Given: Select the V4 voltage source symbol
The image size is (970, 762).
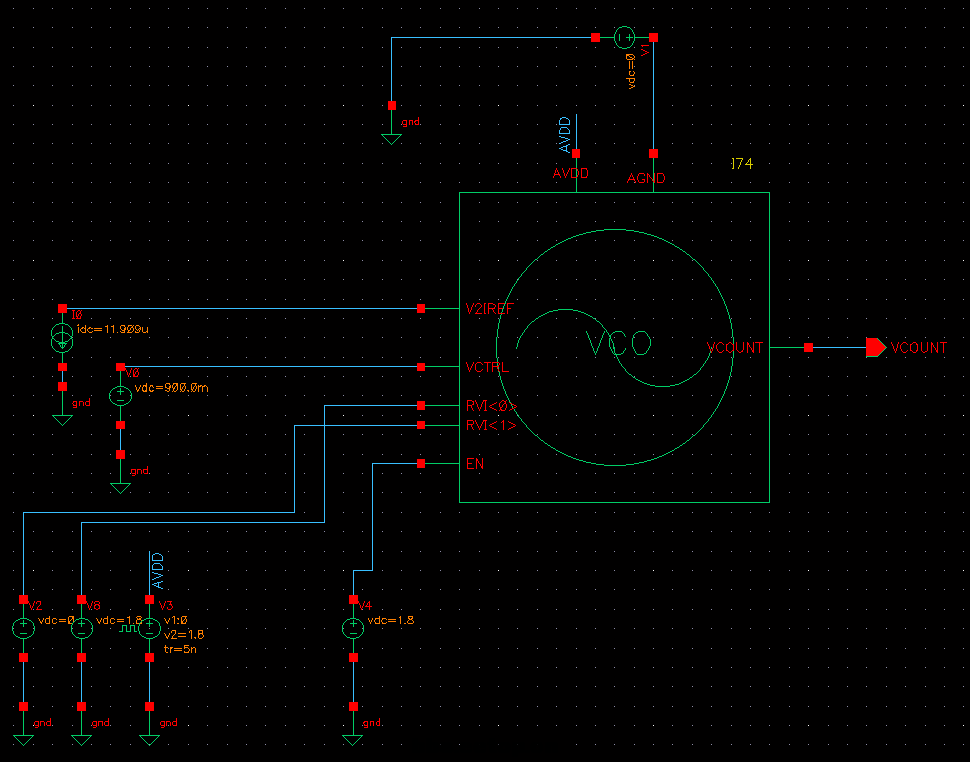Looking at the screenshot, I should click(x=352, y=628).
